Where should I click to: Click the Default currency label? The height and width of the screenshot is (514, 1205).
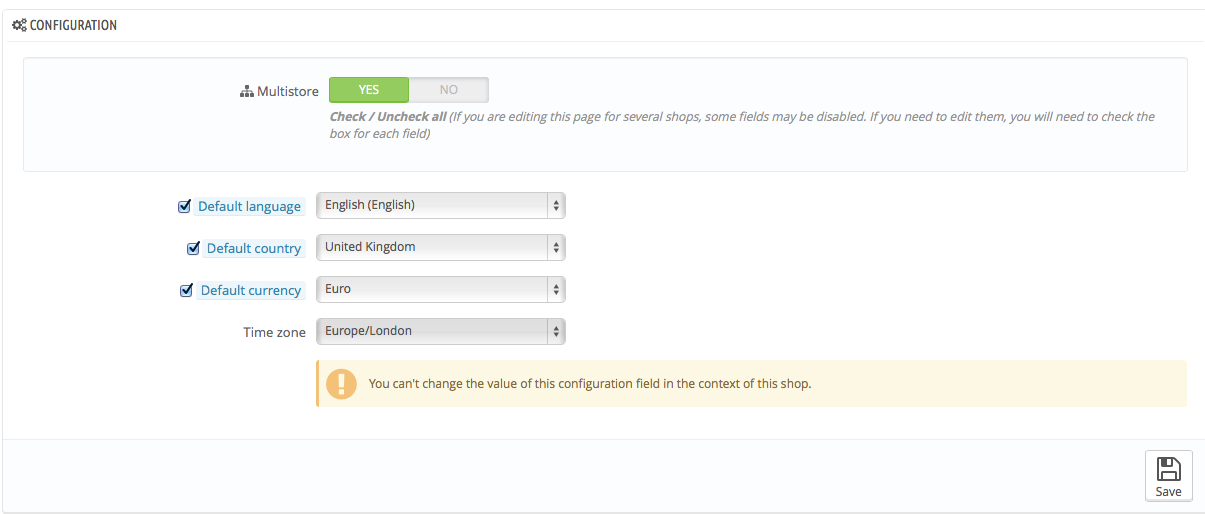tap(251, 290)
